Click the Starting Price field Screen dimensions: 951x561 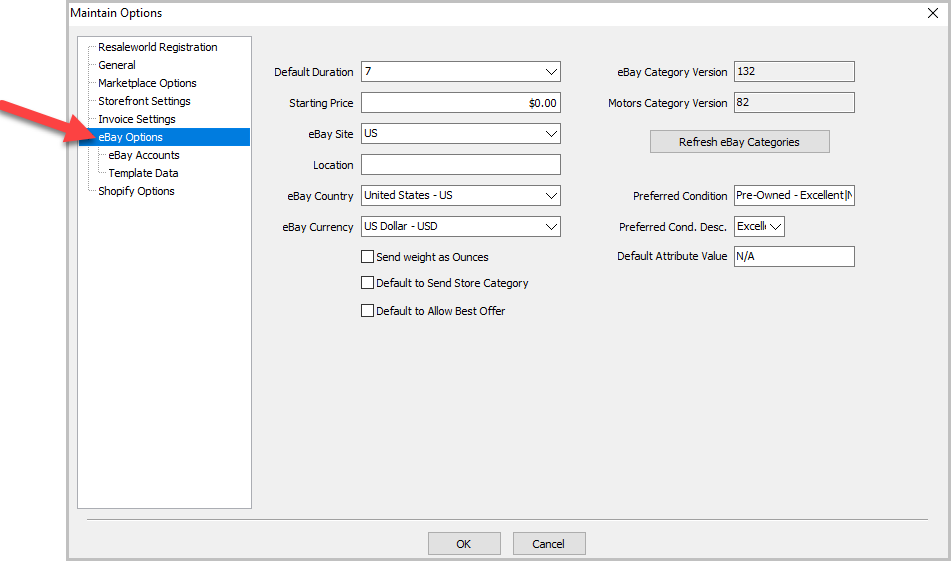click(461, 102)
